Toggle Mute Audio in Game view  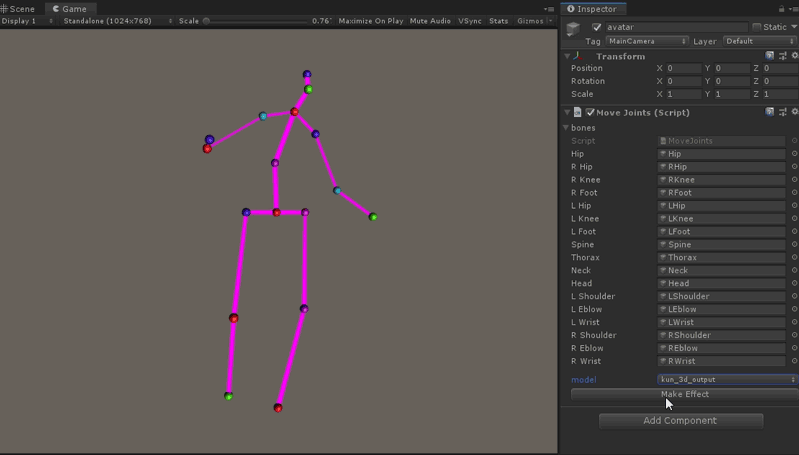pos(430,21)
